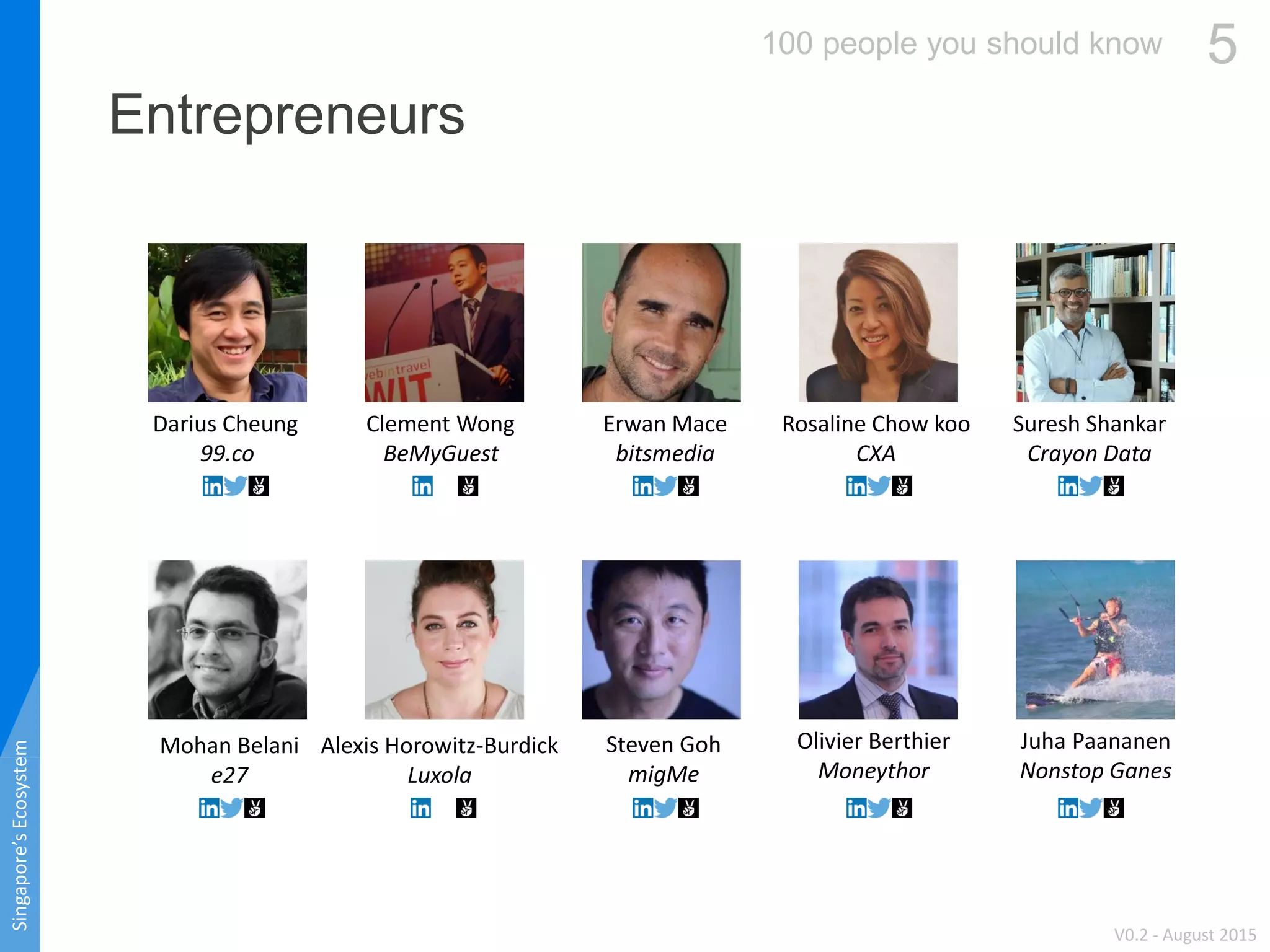Click Juha Paananen's LinkedIn icon
The width and height of the screenshot is (1270, 952).
tap(1068, 808)
